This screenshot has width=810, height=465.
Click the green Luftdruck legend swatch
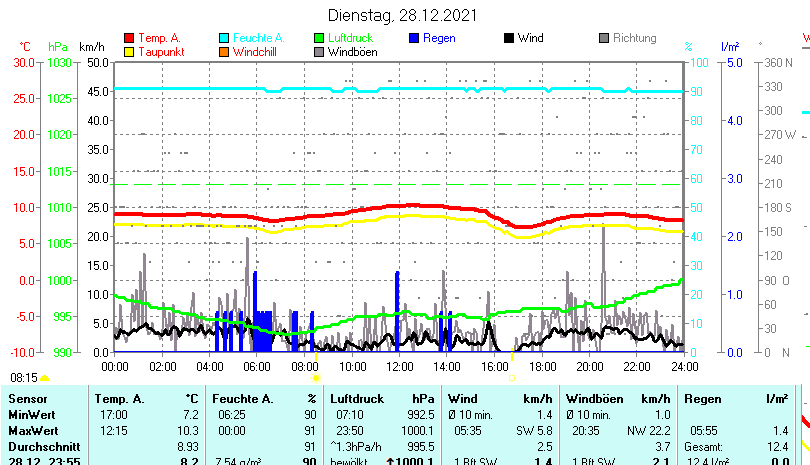[x=320, y=38]
